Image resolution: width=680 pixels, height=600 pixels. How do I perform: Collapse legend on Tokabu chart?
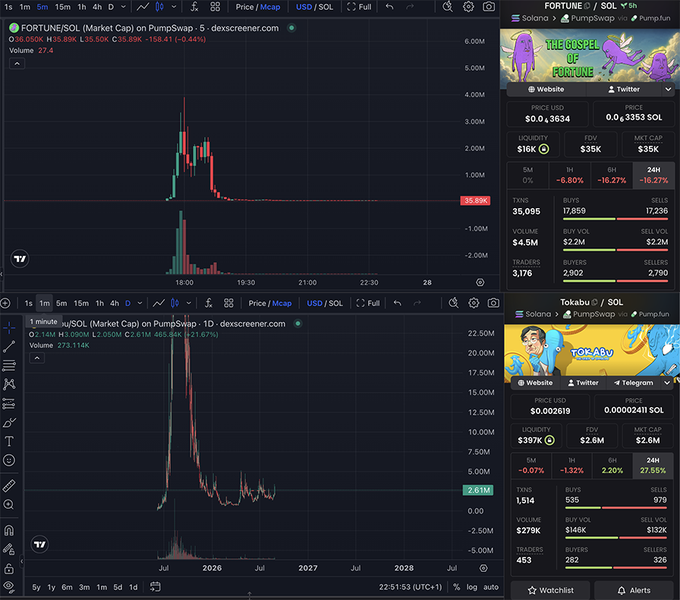(x=37, y=358)
